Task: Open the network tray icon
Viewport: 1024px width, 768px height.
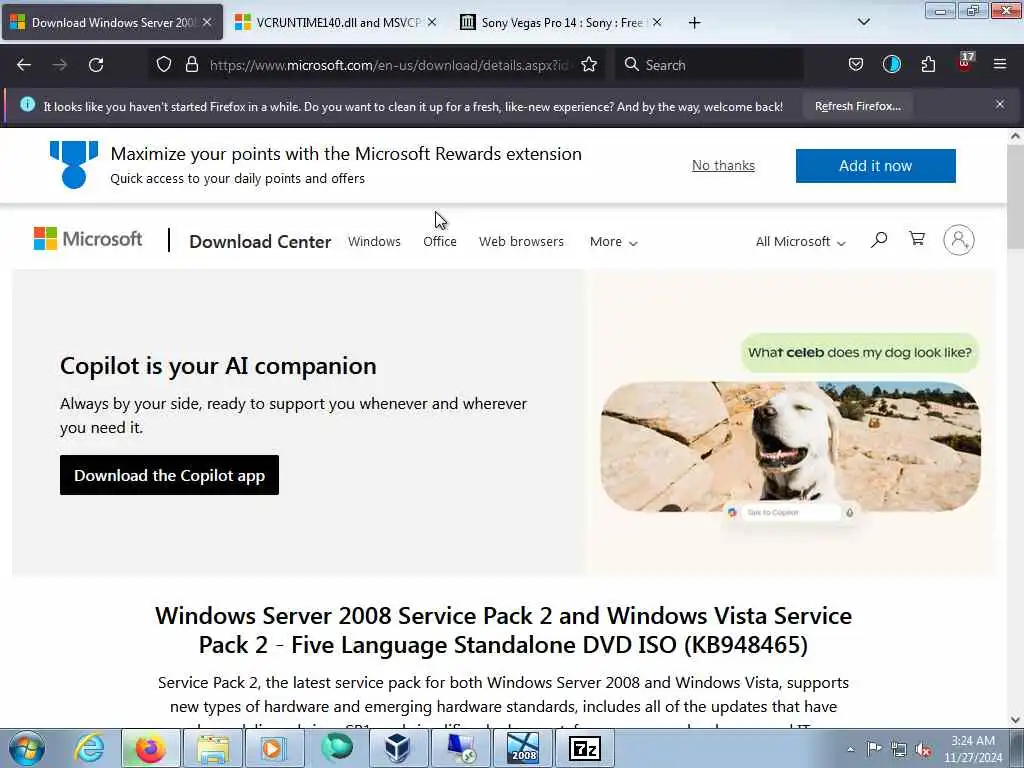Action: tap(899, 749)
